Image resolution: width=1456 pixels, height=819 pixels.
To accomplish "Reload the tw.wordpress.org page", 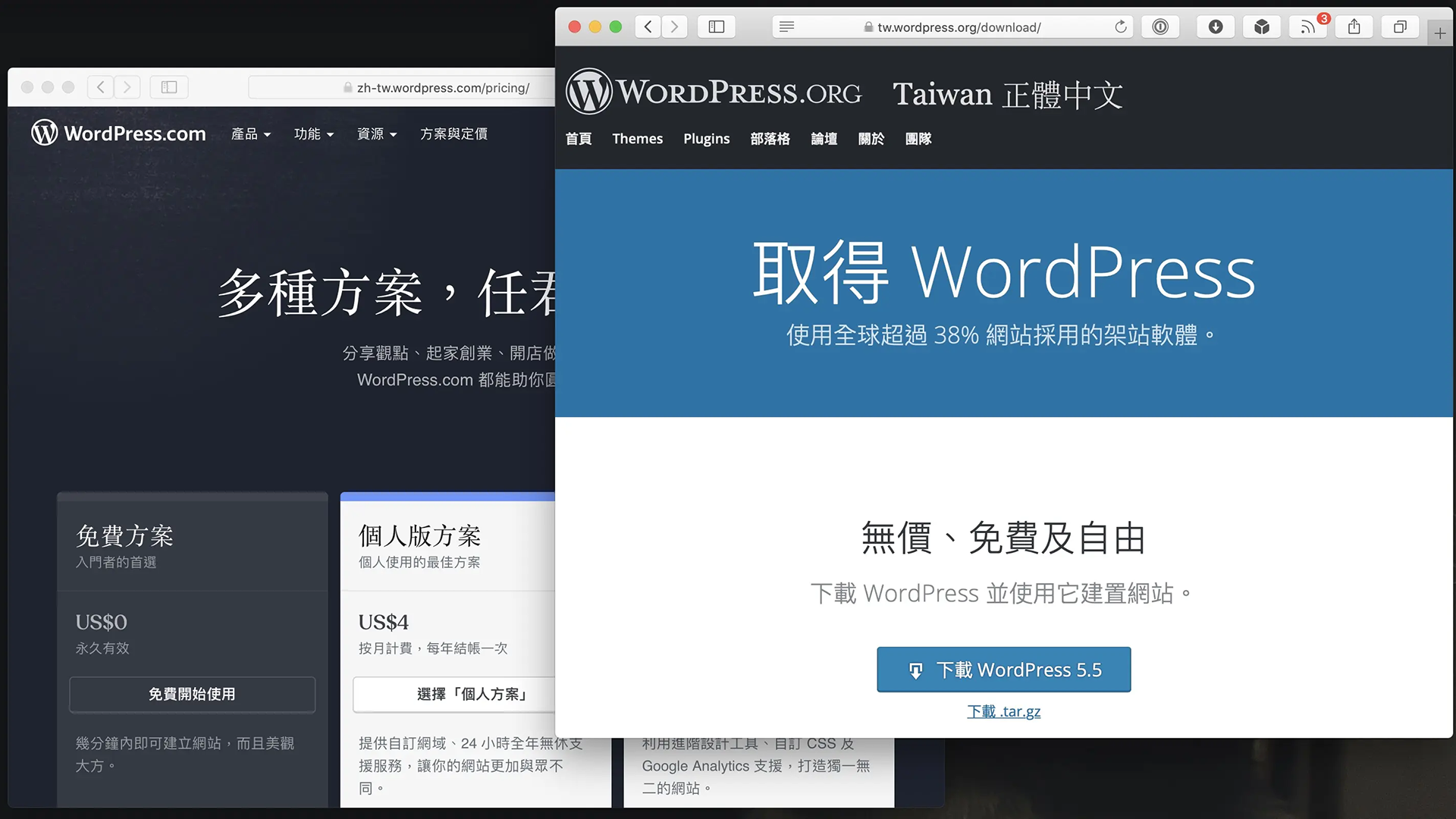I will click(1120, 27).
